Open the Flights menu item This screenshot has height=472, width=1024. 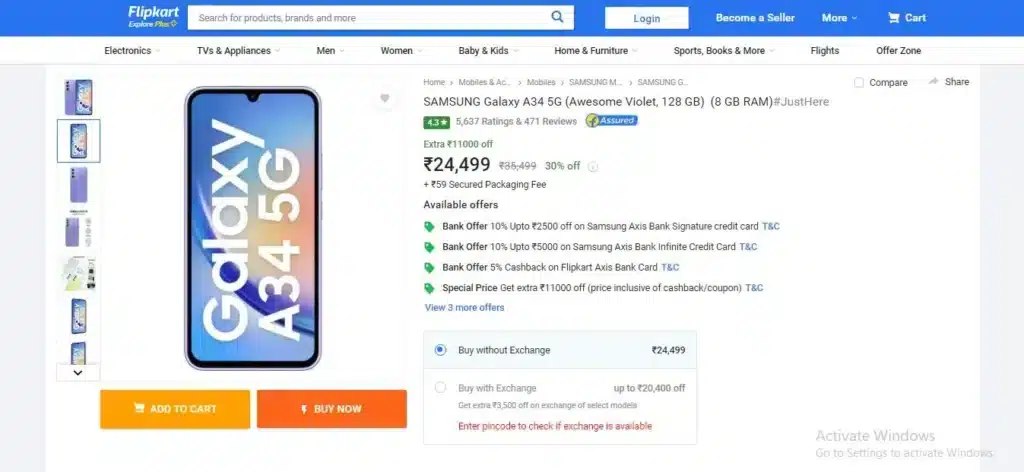pyautogui.click(x=825, y=50)
